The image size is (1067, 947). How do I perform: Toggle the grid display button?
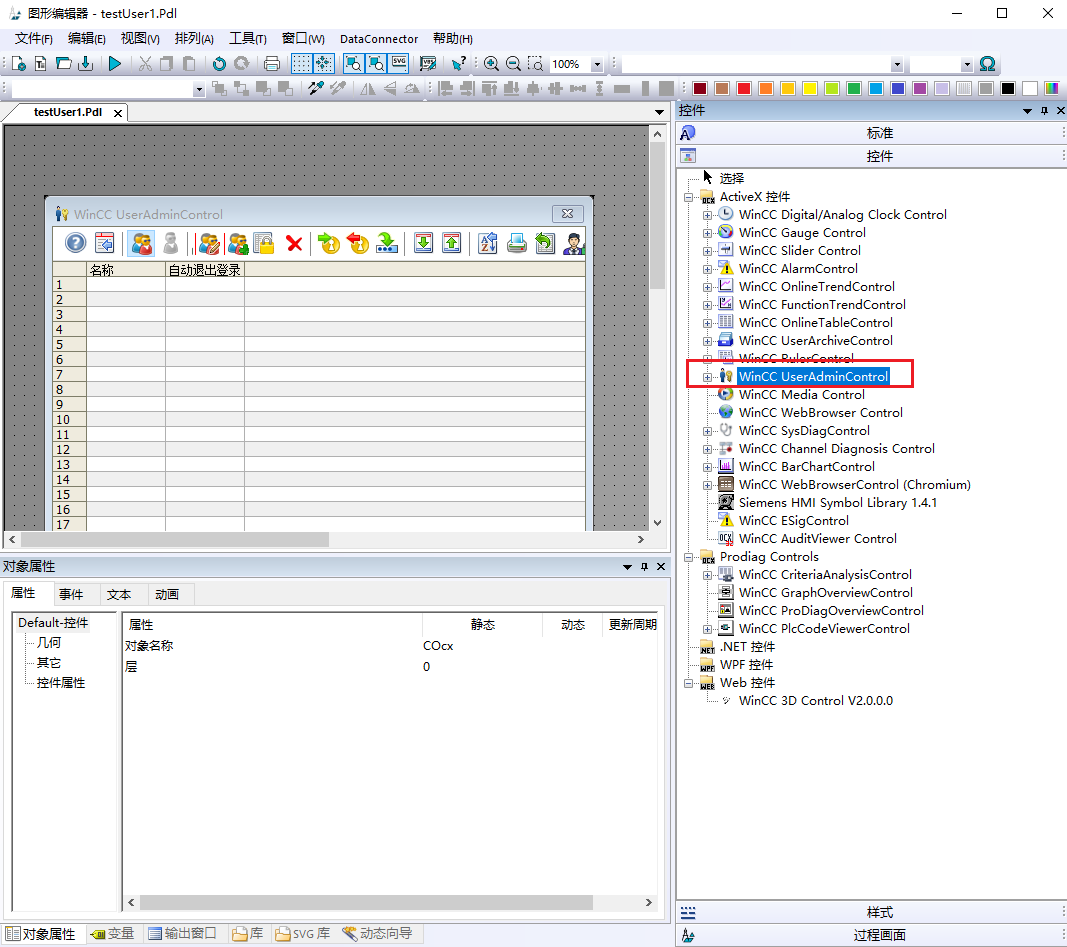(x=301, y=64)
